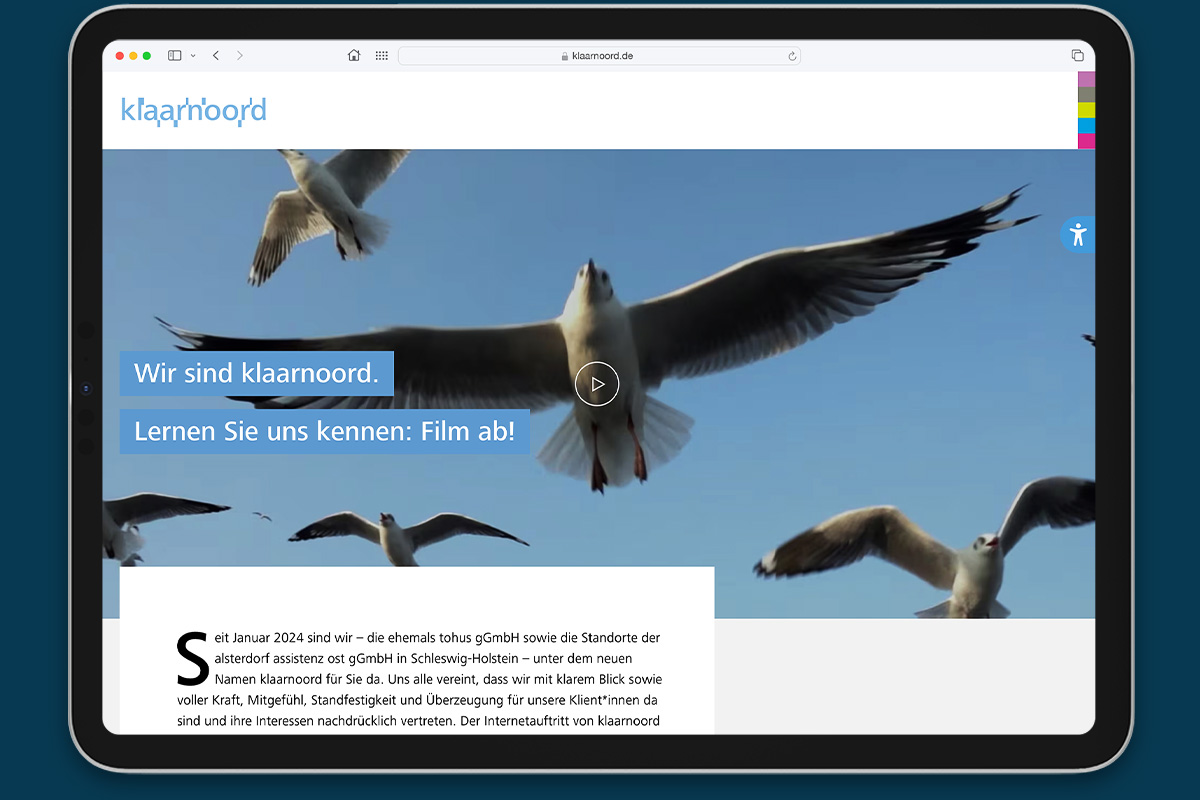
Task: Play the seagull video
Action: pyautogui.click(x=597, y=384)
